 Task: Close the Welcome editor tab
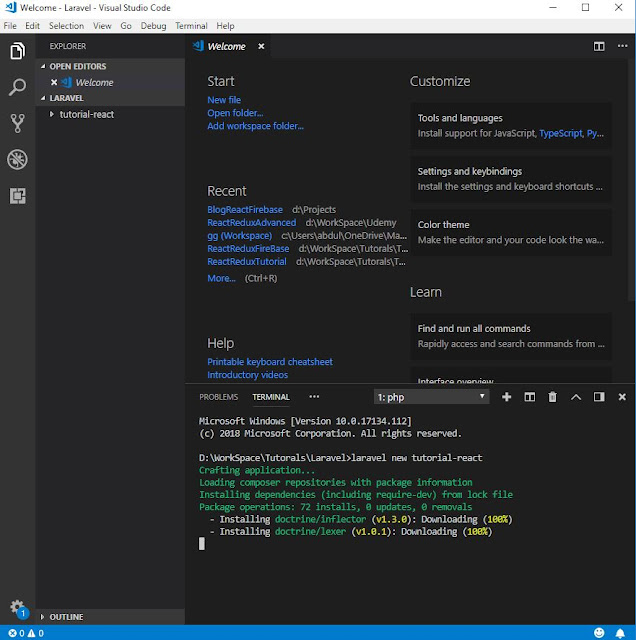click(x=261, y=47)
